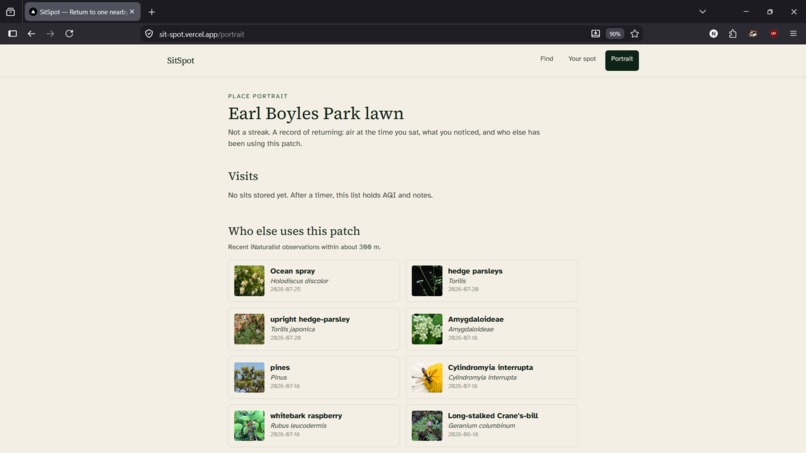Open the upright hedge-parsley thumbnail
The height and width of the screenshot is (453, 806).
249,329
